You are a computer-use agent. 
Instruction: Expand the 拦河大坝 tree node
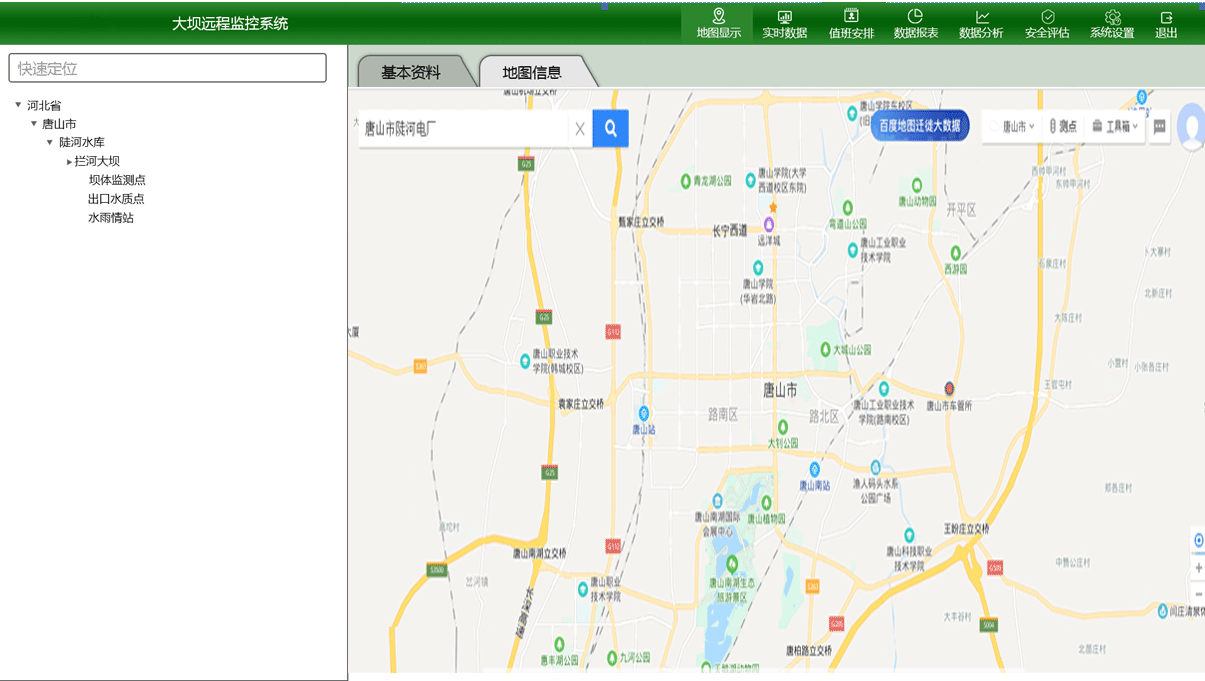point(69,161)
